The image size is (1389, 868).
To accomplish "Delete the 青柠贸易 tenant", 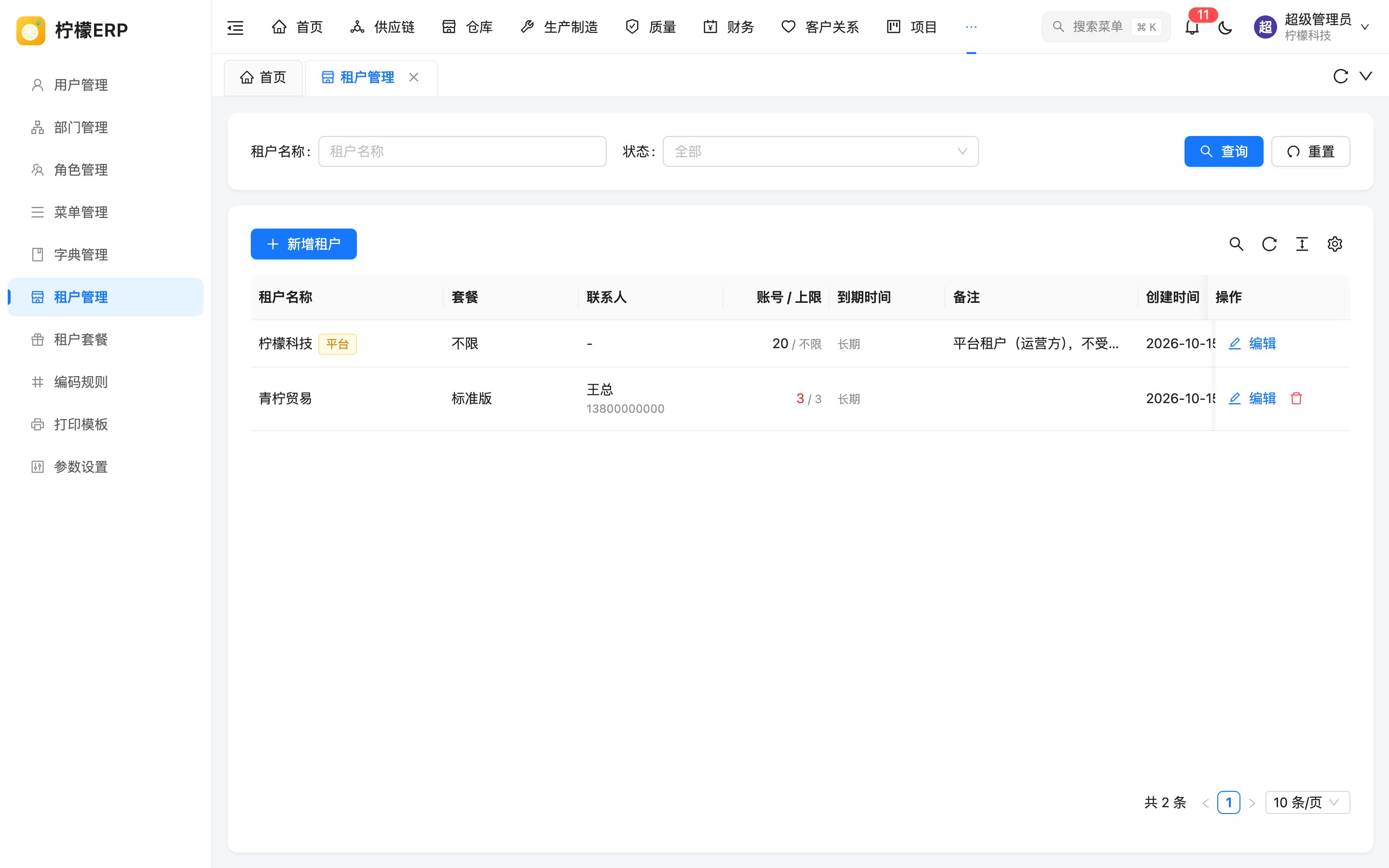I will point(1296,398).
